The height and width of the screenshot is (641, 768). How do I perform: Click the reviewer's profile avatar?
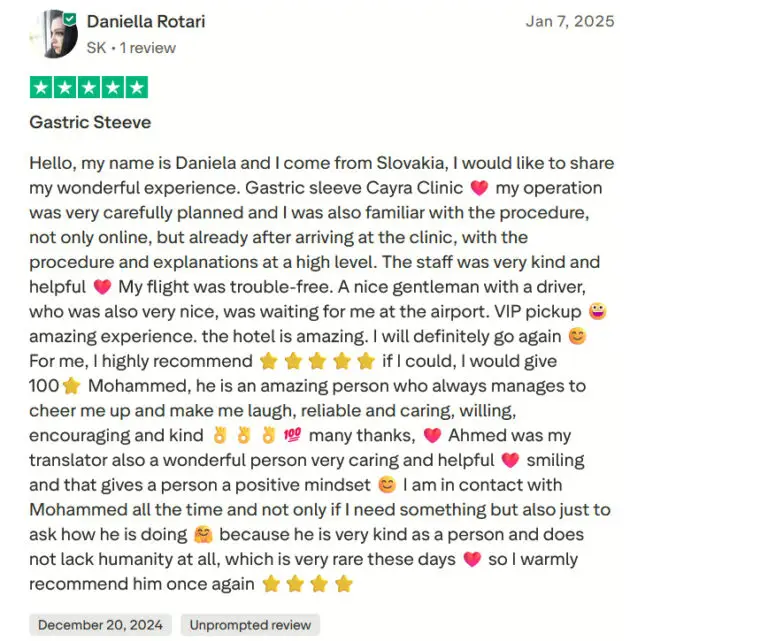tap(52, 34)
